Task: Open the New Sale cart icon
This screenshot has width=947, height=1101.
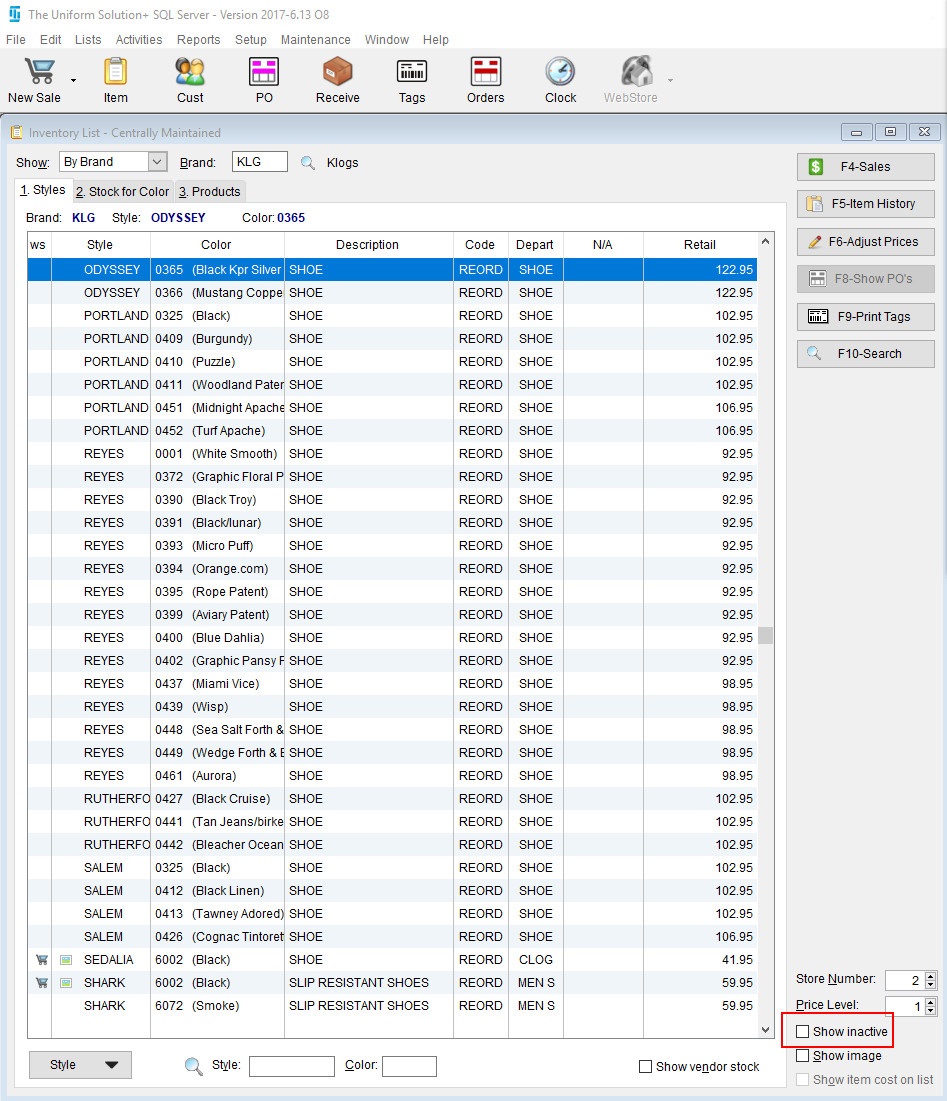Action: tap(39, 72)
